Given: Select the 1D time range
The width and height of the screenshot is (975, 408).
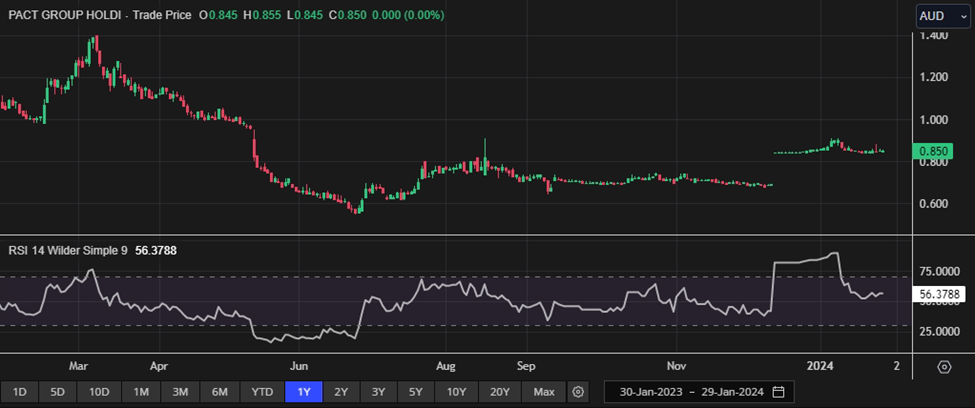Looking at the screenshot, I should [x=20, y=392].
